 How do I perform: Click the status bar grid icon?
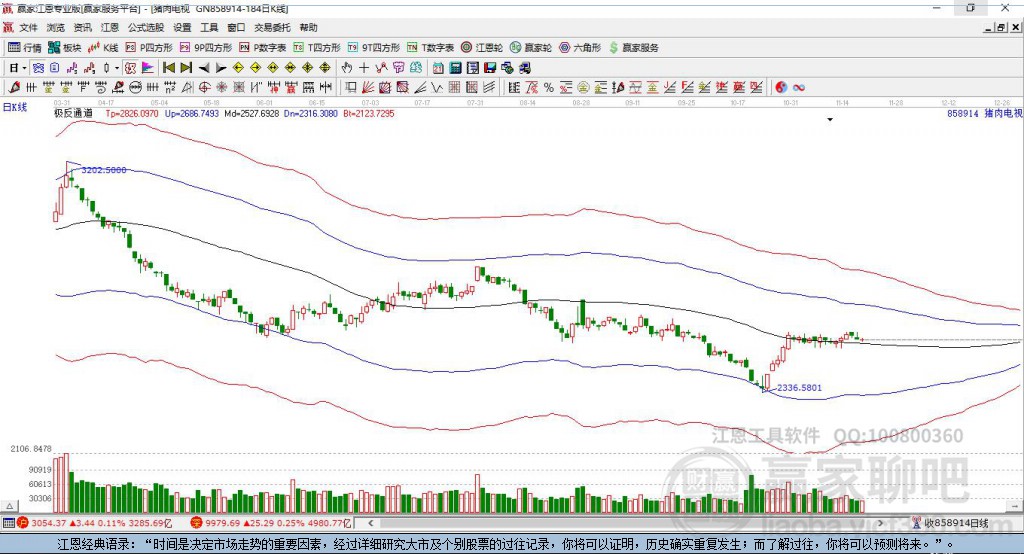click(8, 523)
